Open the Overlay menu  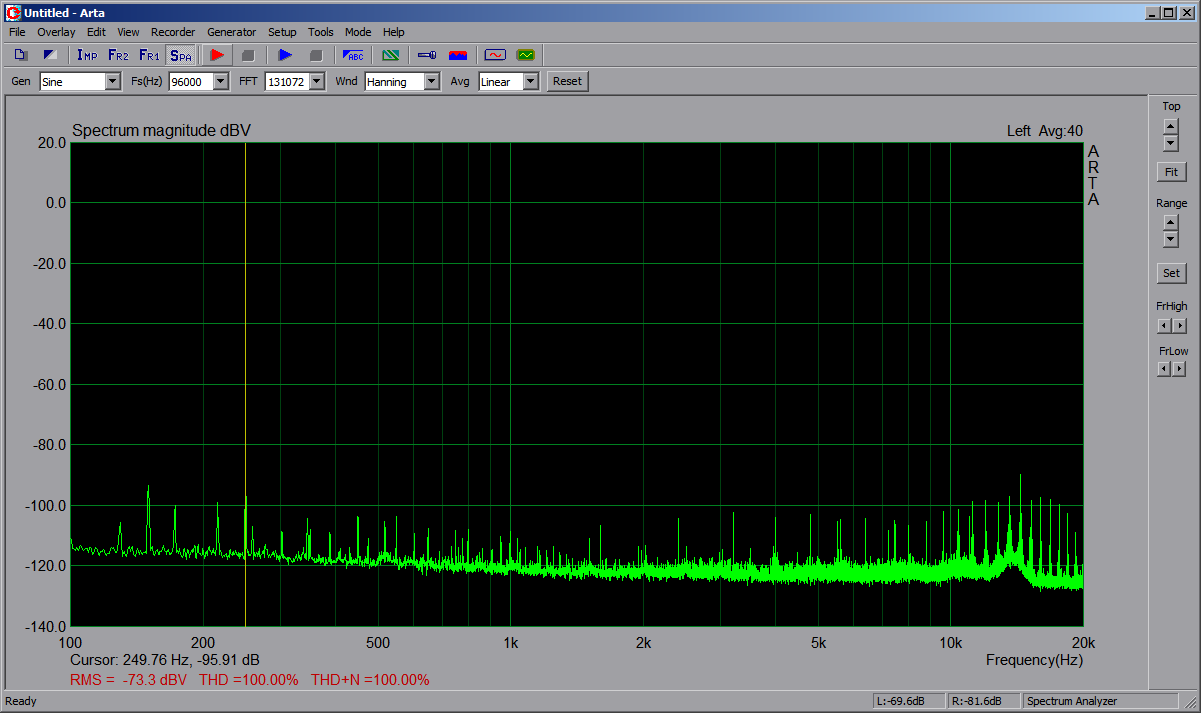pos(56,32)
